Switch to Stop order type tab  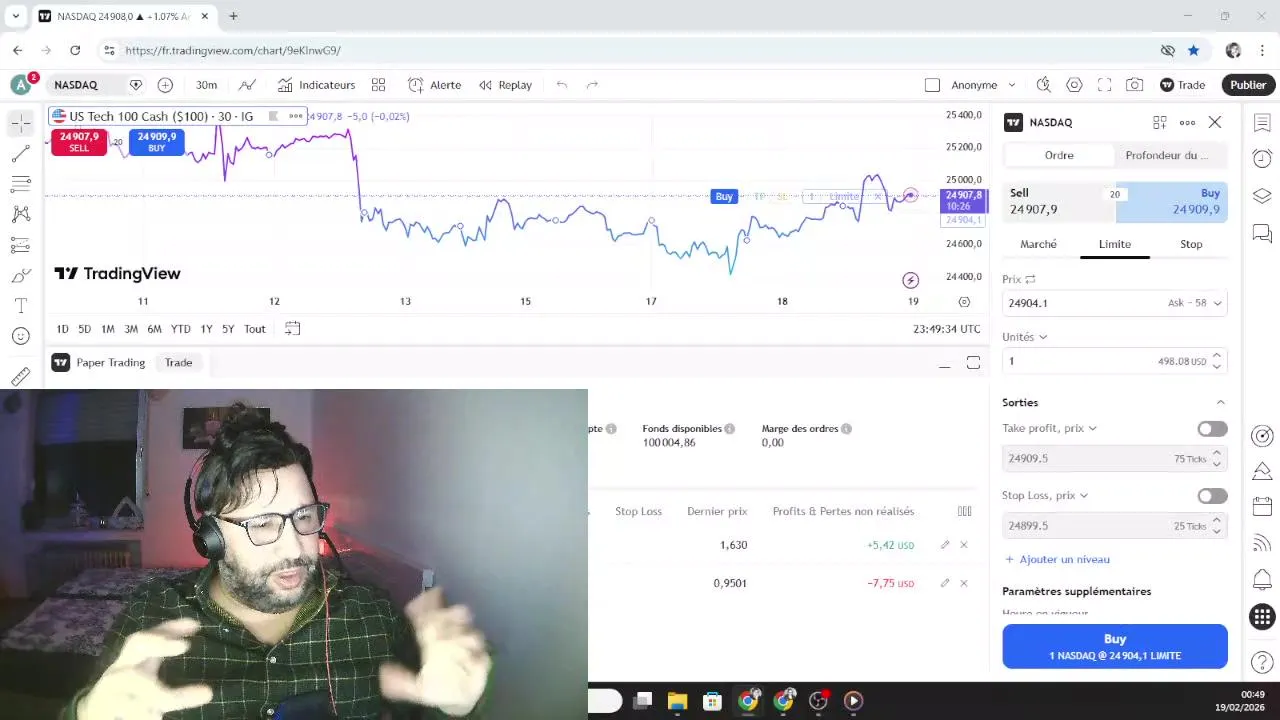coord(1191,244)
